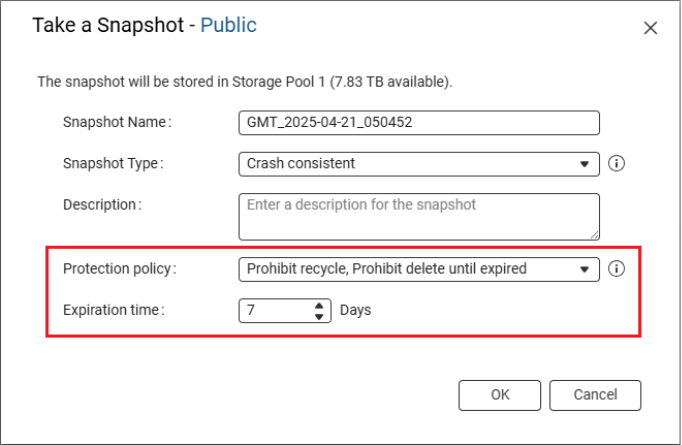Screen dimensions: 682x445
Task: Click the info icon beside Protection policy
Action: click(x=616, y=268)
